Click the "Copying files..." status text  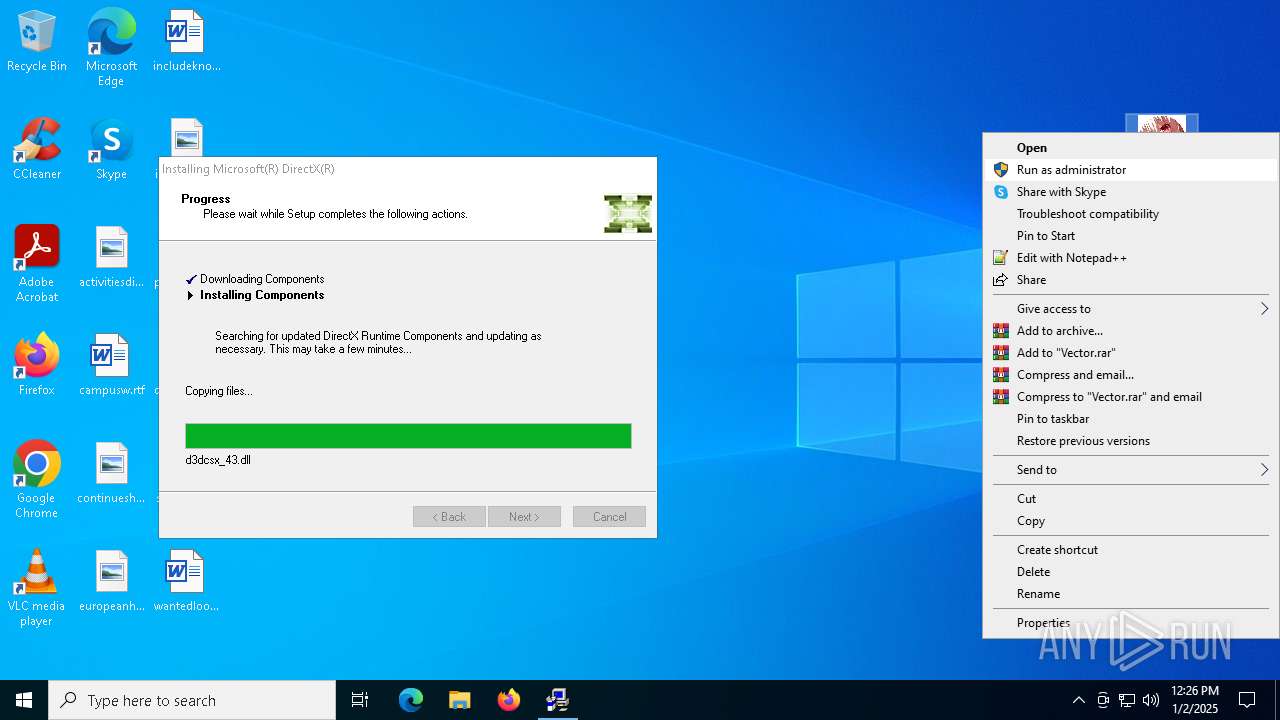tap(219, 391)
